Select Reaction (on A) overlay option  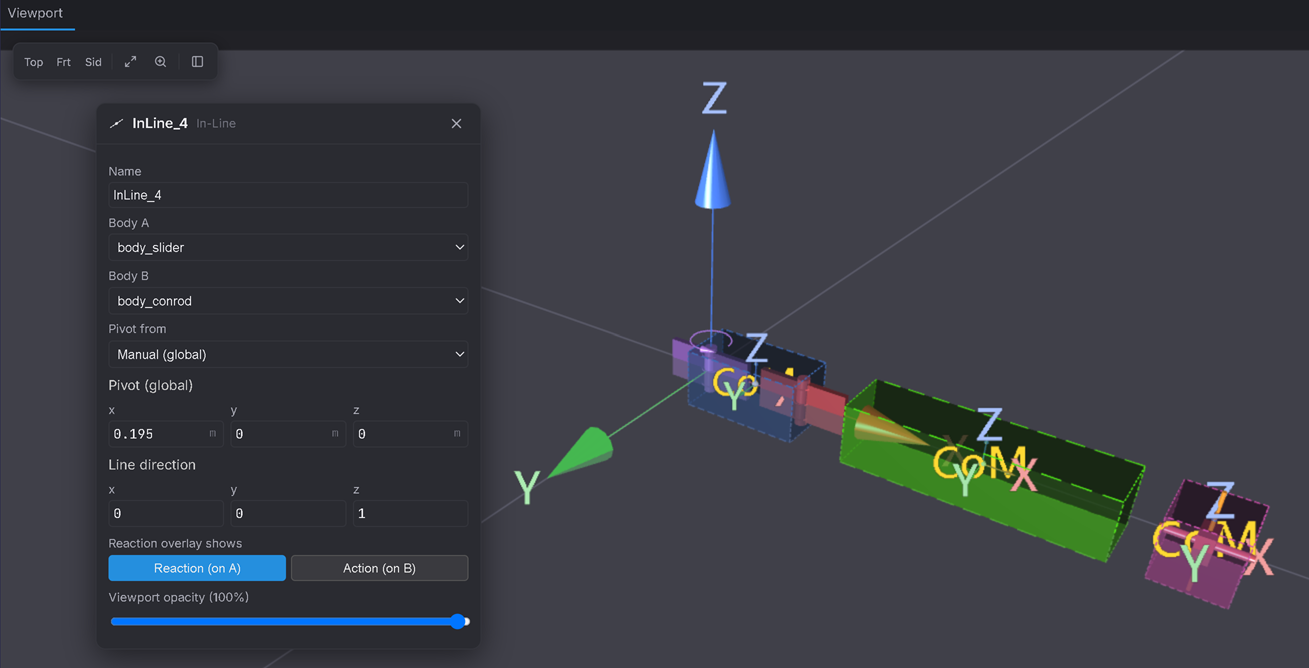click(197, 568)
